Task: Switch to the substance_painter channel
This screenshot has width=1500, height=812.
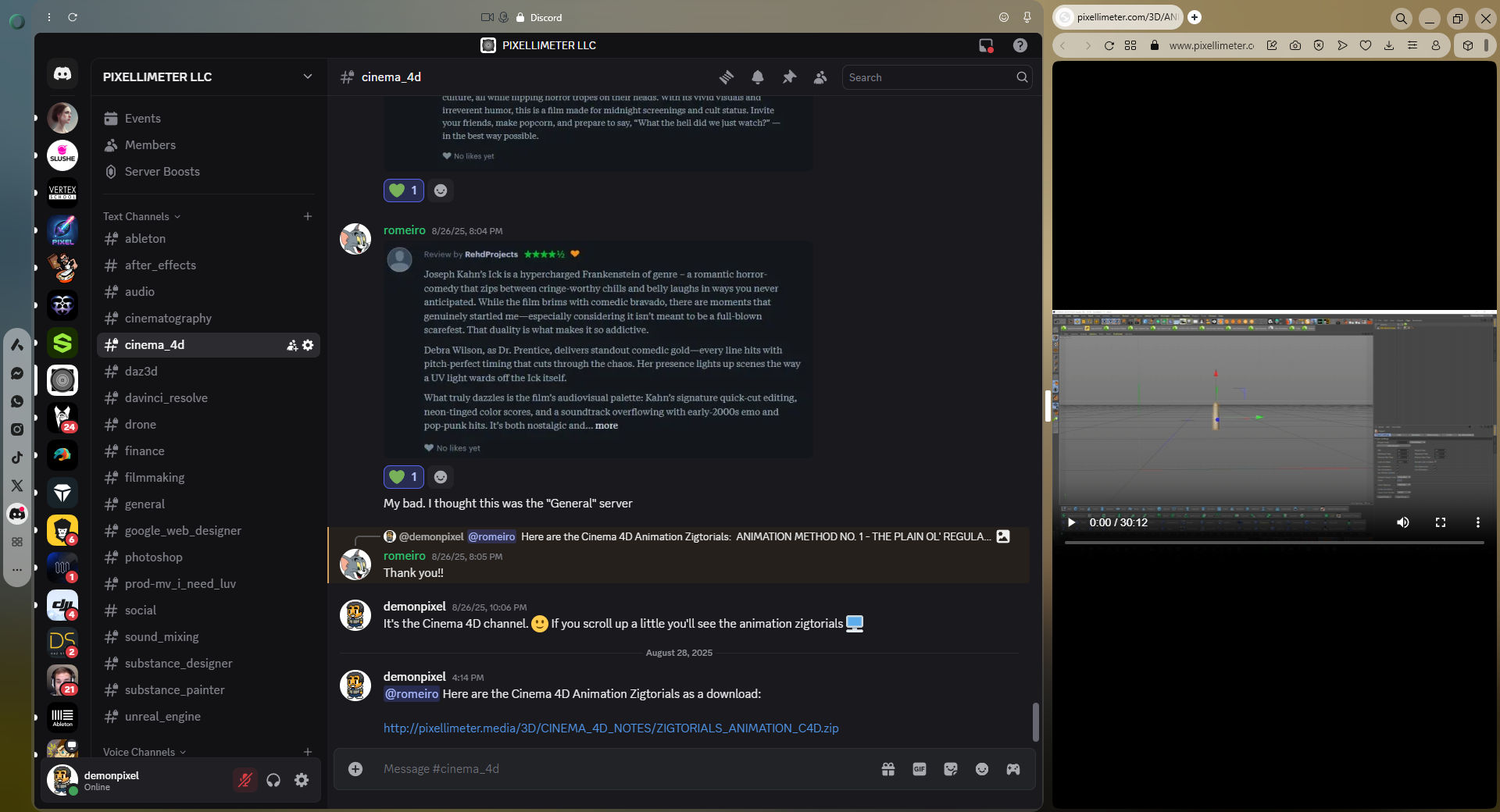Action: (208, 690)
